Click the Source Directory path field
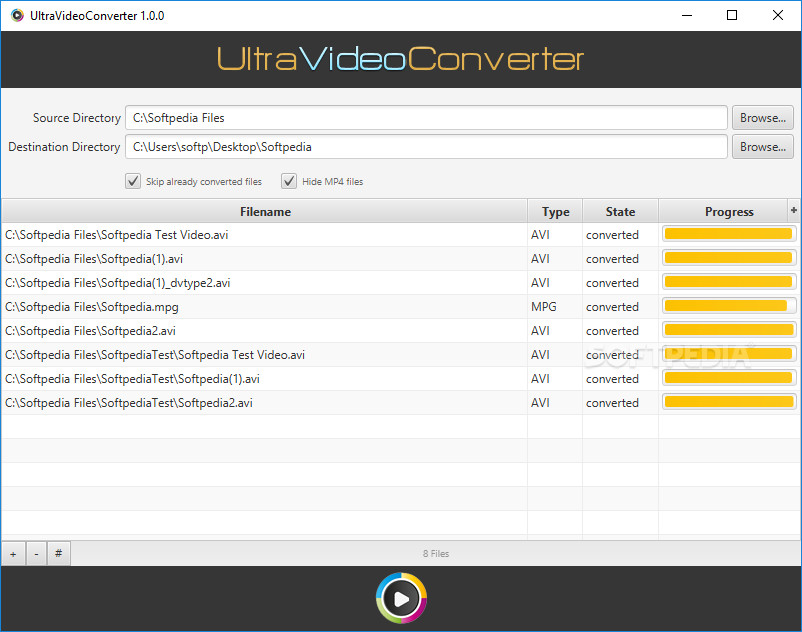Image resolution: width=802 pixels, height=632 pixels. point(426,118)
